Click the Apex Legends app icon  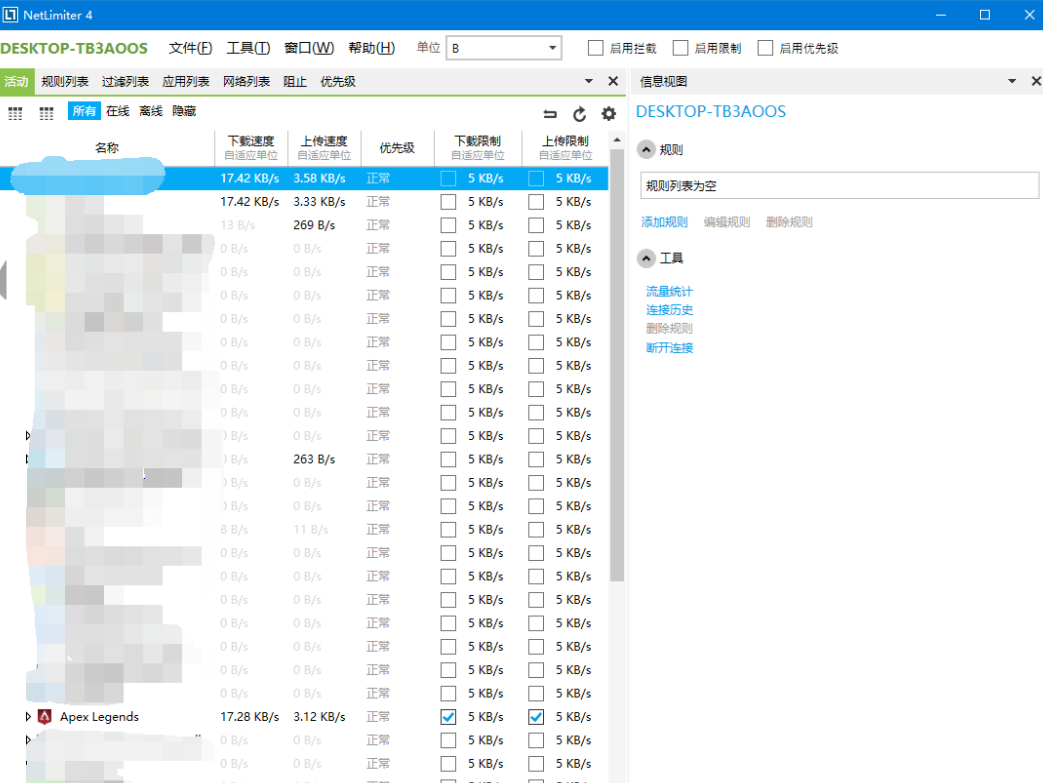(44, 717)
